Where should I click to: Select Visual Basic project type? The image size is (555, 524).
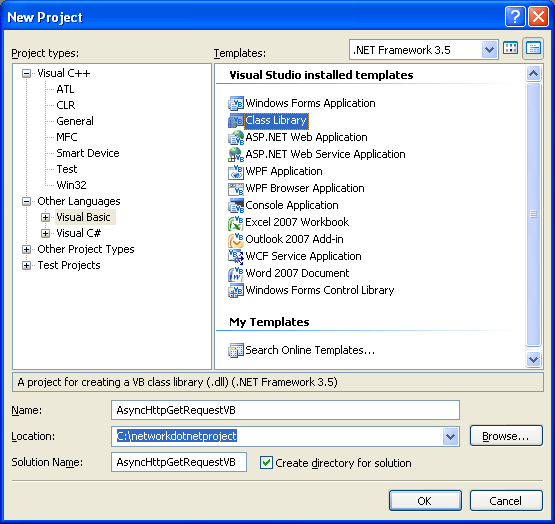point(84,217)
